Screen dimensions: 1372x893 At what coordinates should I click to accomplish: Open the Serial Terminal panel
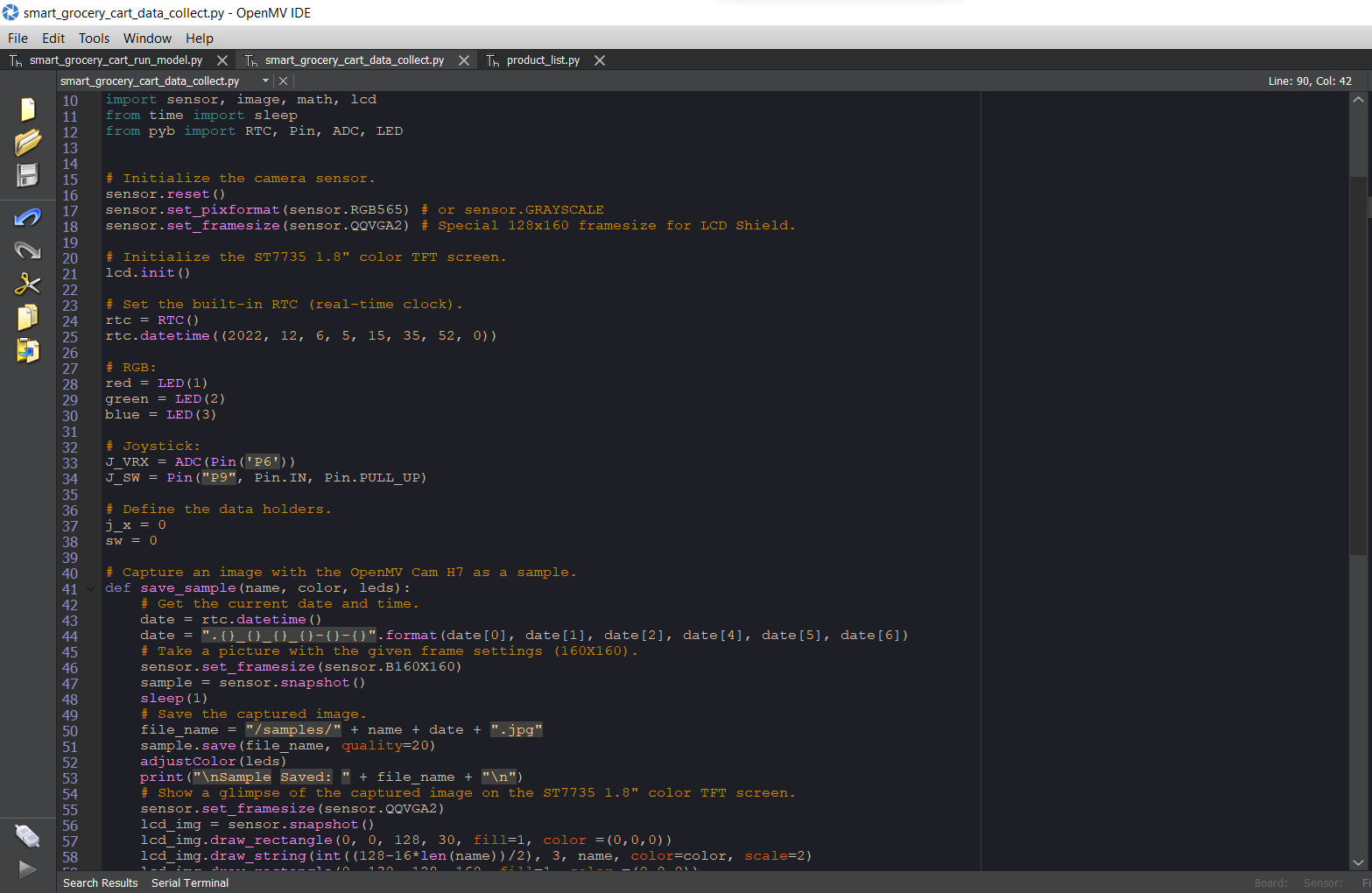pos(189,882)
